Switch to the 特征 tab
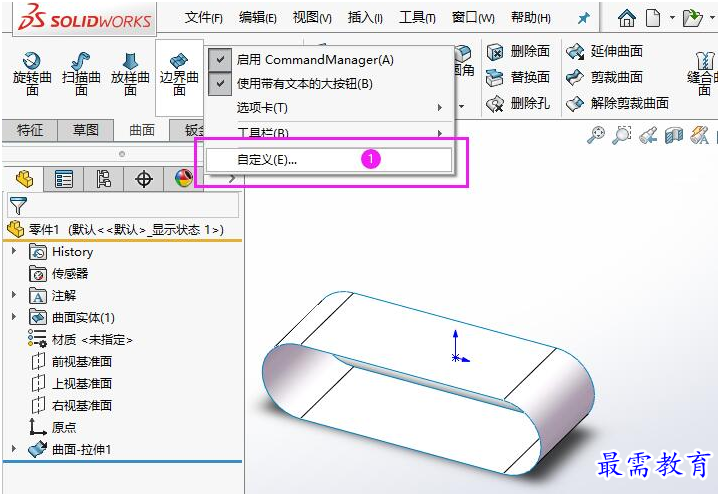 pyautogui.click(x=30, y=130)
